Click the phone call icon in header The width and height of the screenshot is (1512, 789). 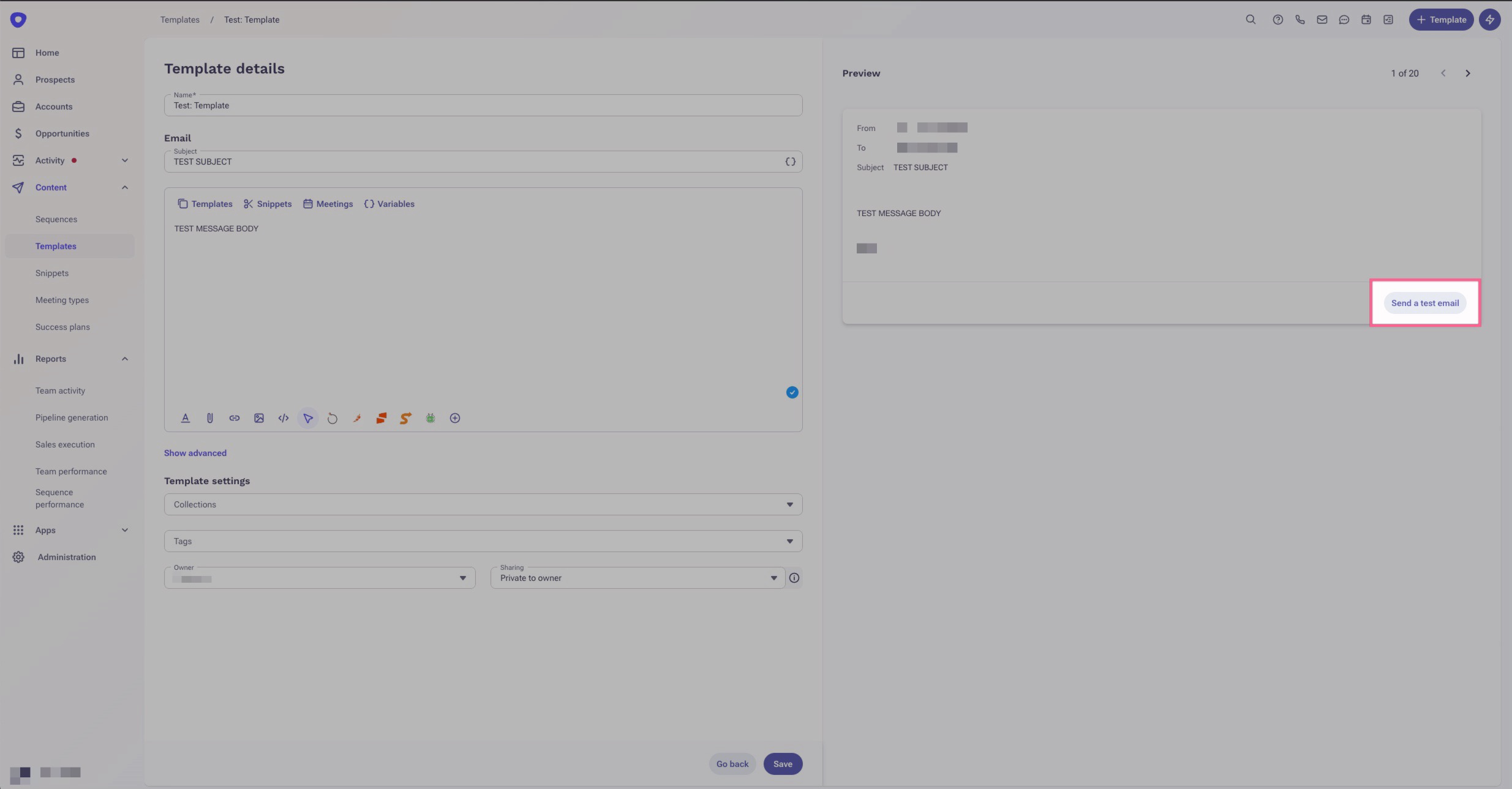pyautogui.click(x=1299, y=20)
